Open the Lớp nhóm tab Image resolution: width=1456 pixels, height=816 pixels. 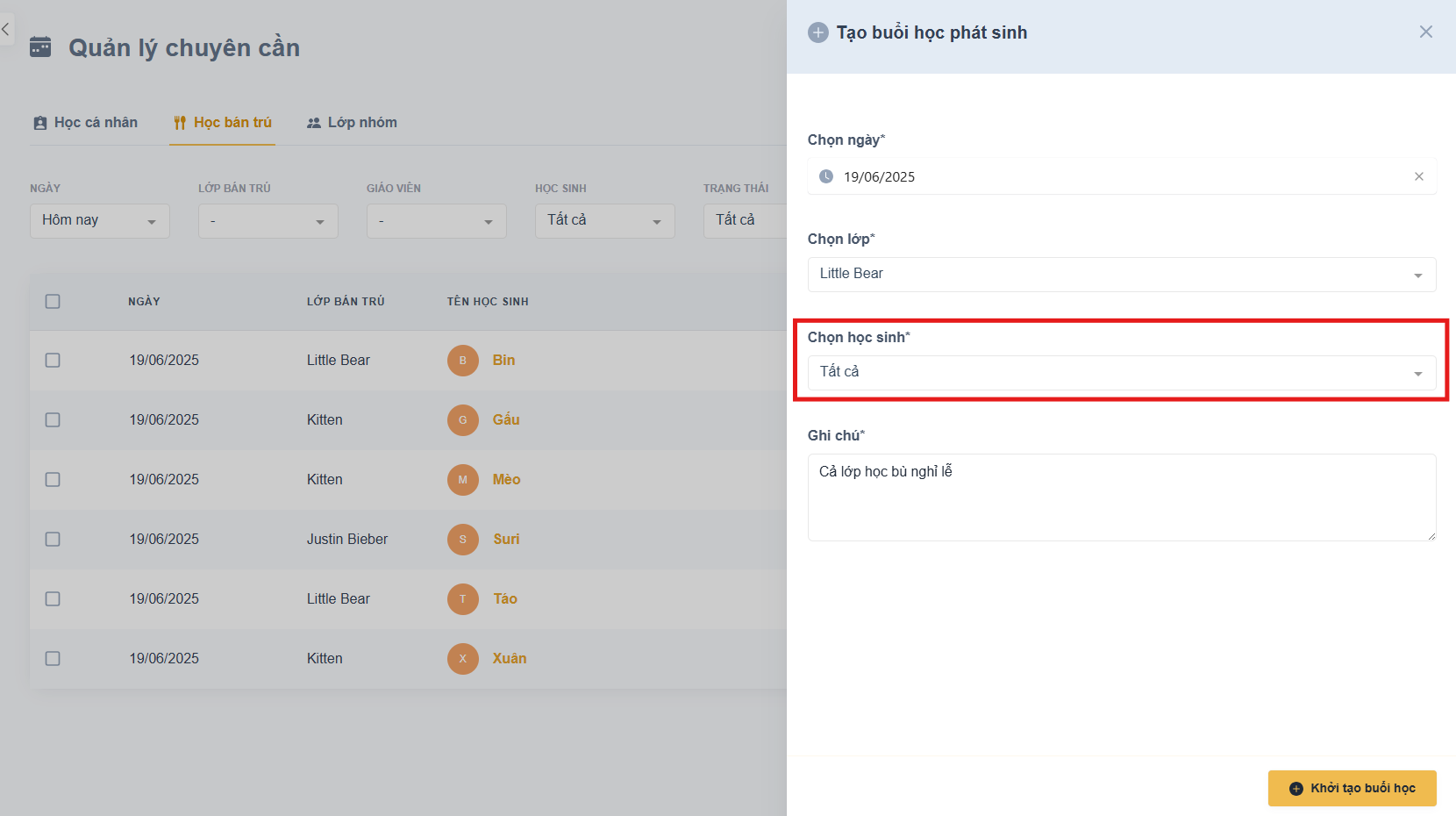pyautogui.click(x=352, y=123)
